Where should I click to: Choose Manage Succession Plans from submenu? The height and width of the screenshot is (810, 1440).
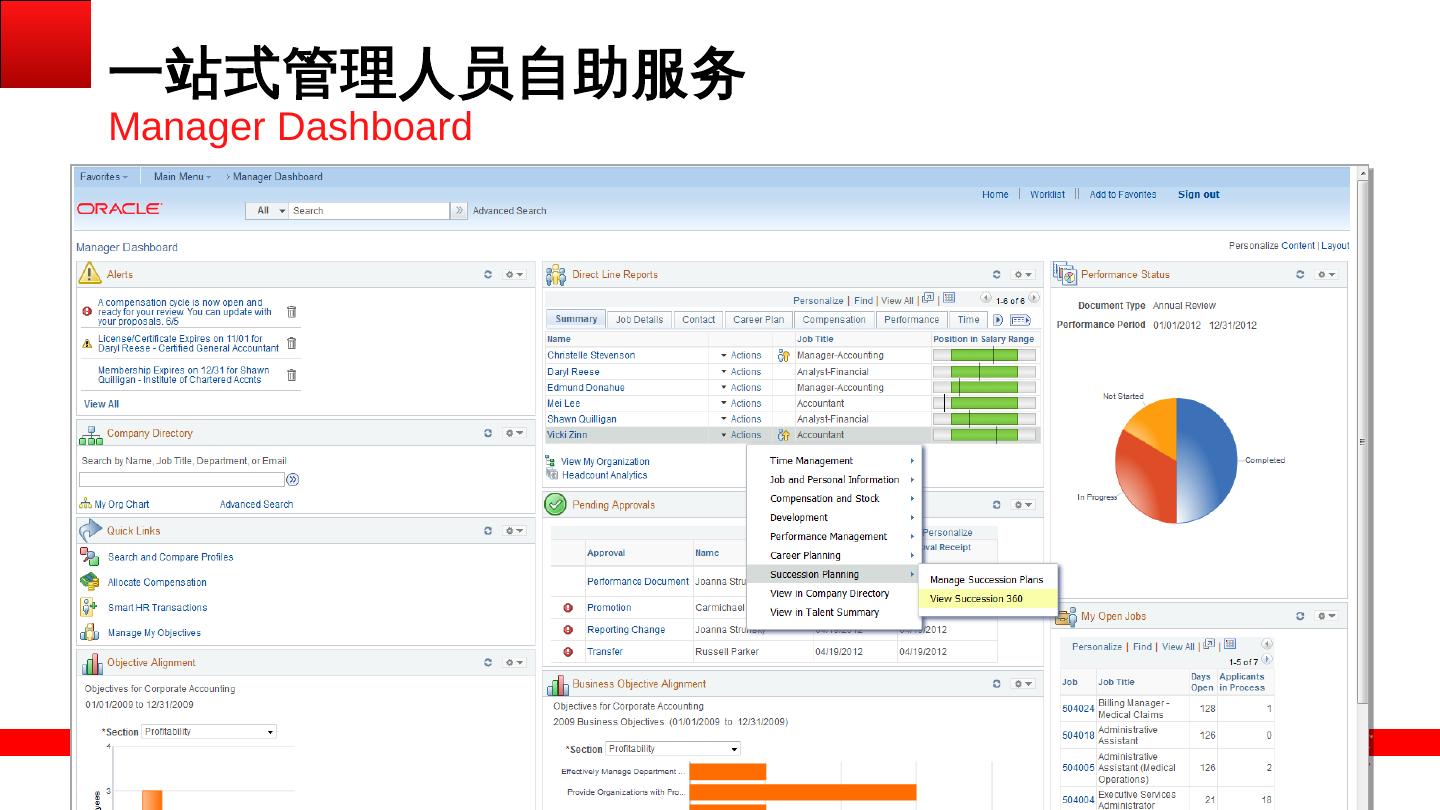(x=987, y=580)
